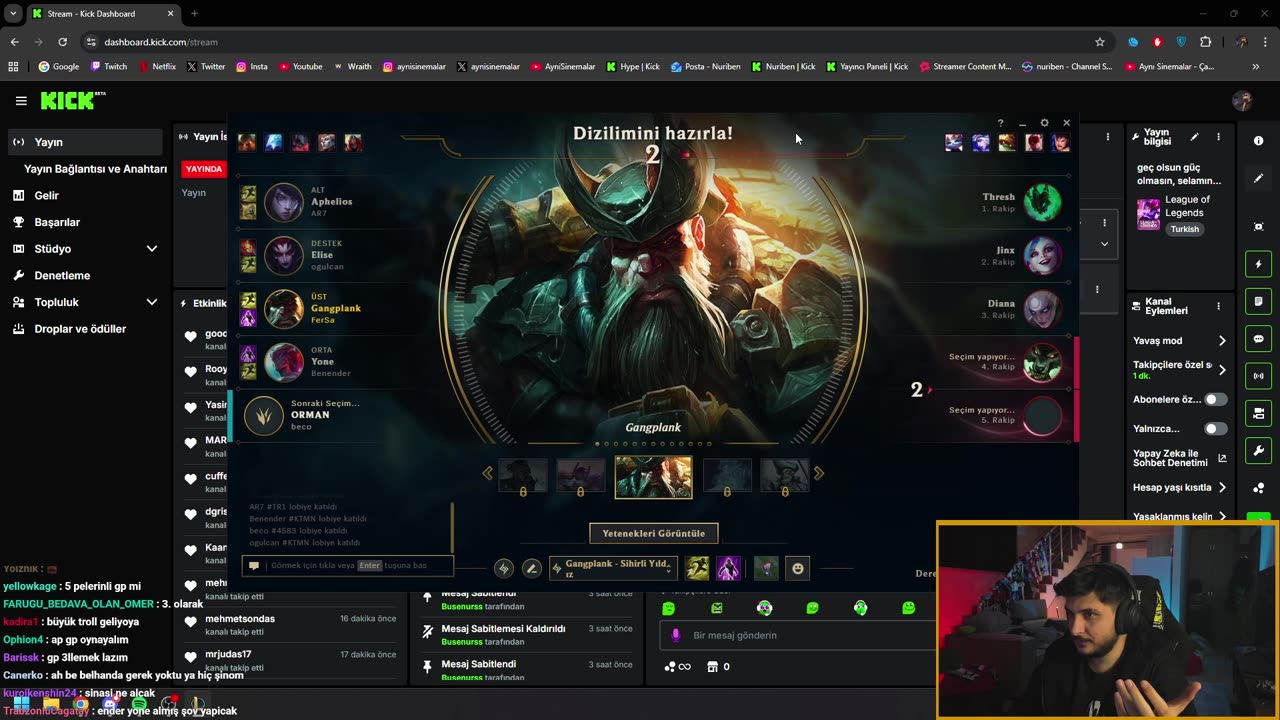Screen dimensions: 1280x720
Task: Open the ward skin selector
Action: 766,568
